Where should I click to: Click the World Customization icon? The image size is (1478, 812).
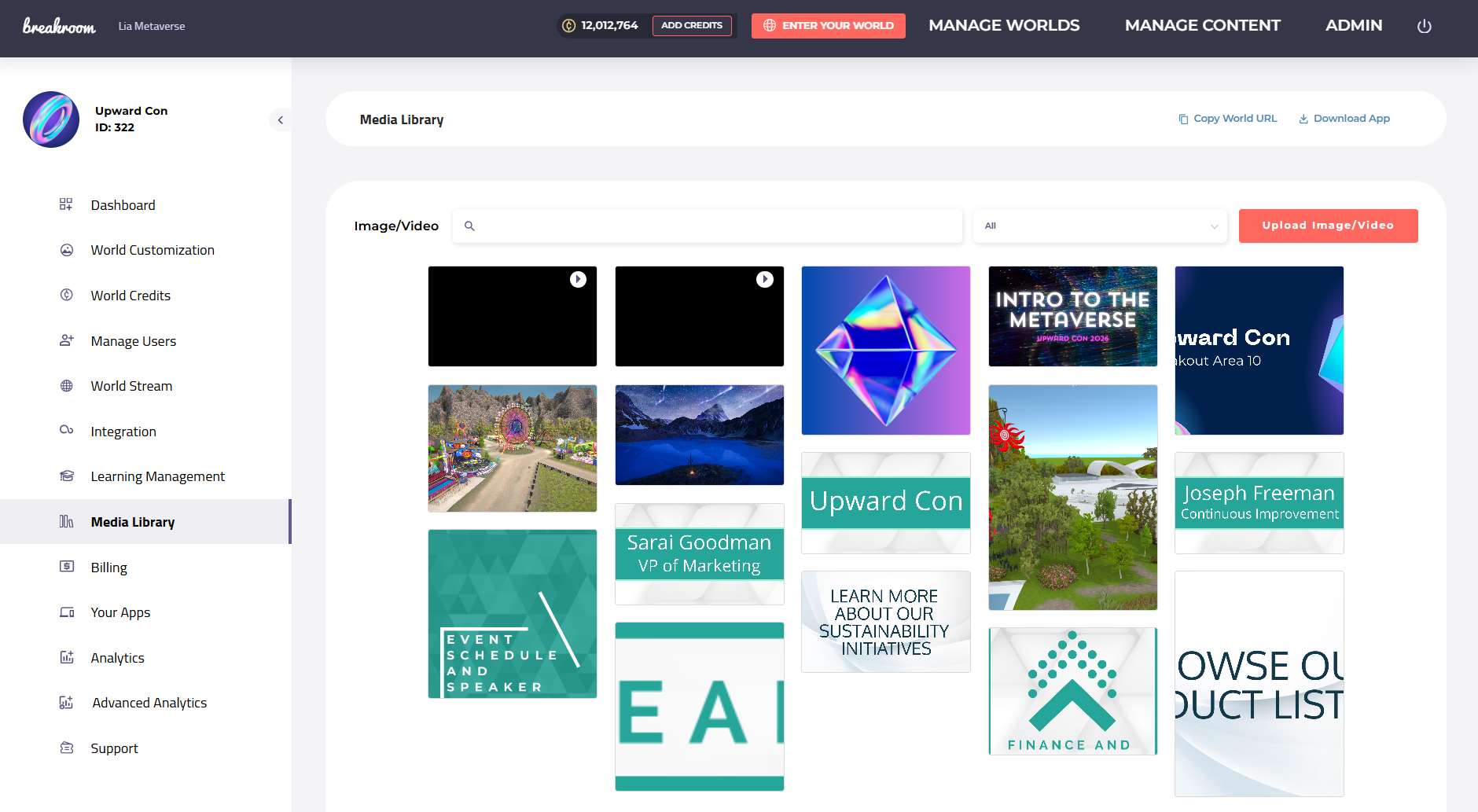coord(67,250)
